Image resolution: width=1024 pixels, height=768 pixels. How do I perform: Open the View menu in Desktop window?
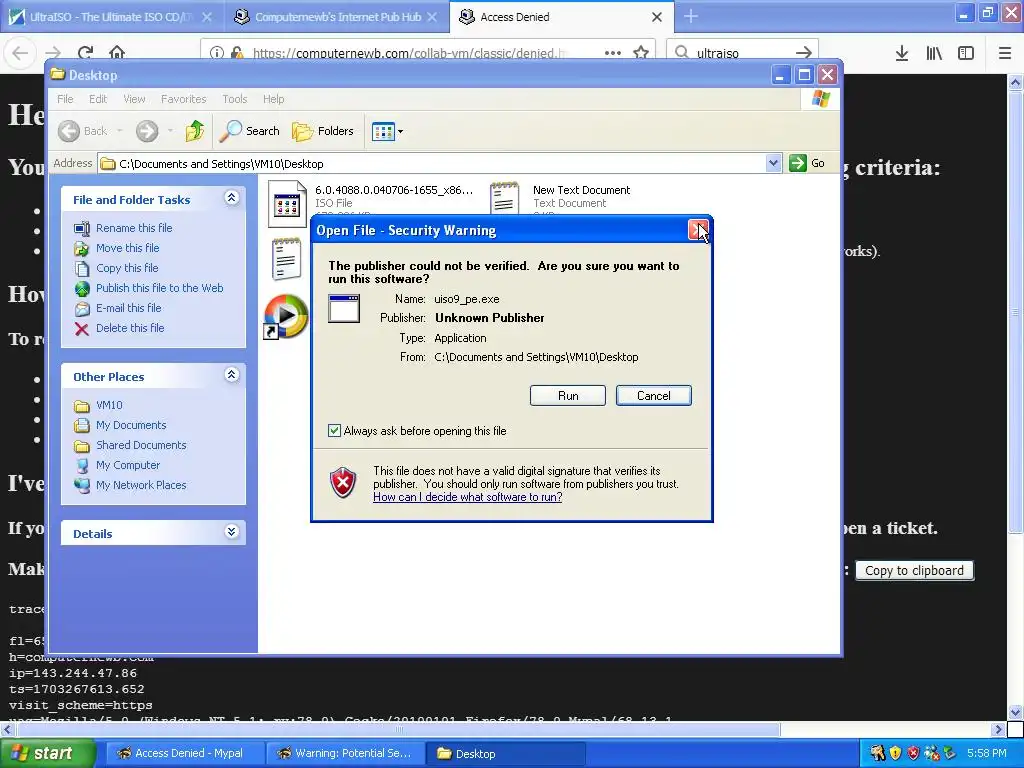click(x=134, y=99)
